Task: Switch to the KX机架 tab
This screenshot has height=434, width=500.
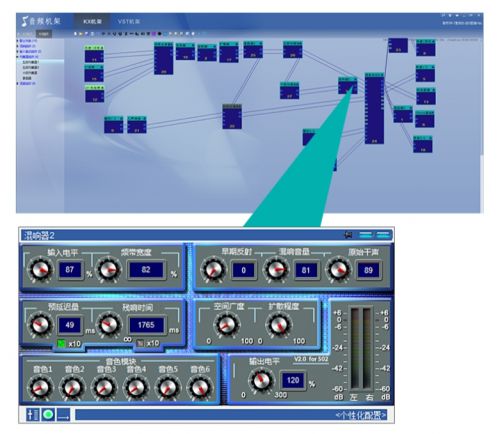Action: coord(92,21)
